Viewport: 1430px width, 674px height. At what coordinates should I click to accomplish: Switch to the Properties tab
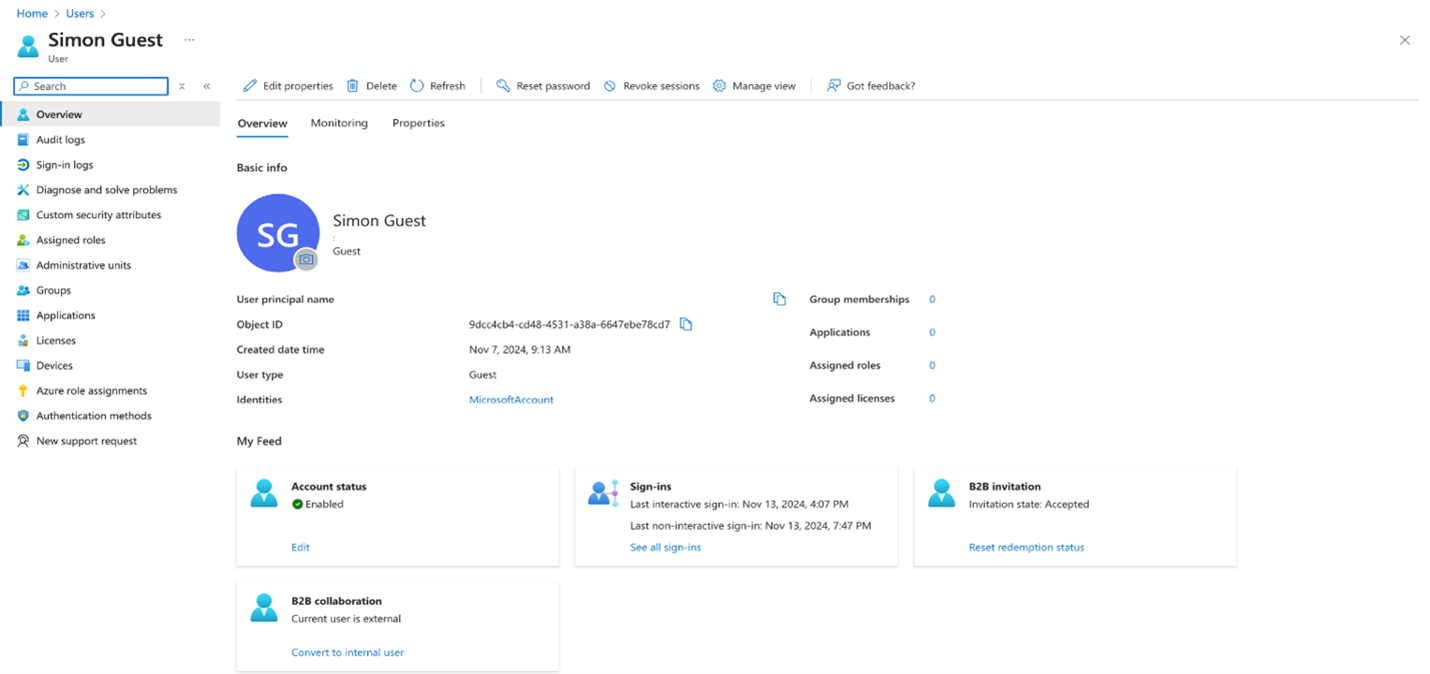click(418, 122)
